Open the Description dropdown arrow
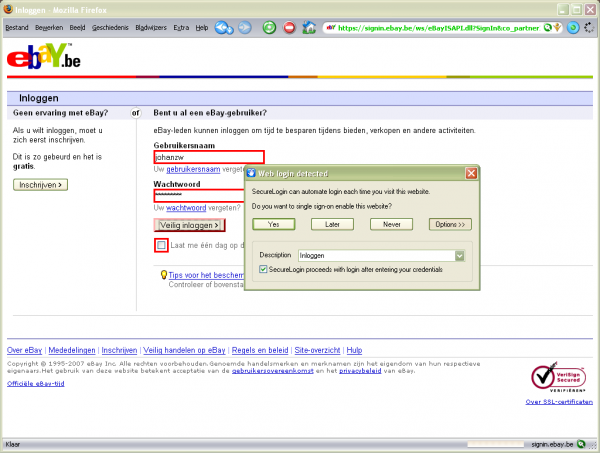Image resolution: width=600 pixels, height=453 pixels. [460, 255]
